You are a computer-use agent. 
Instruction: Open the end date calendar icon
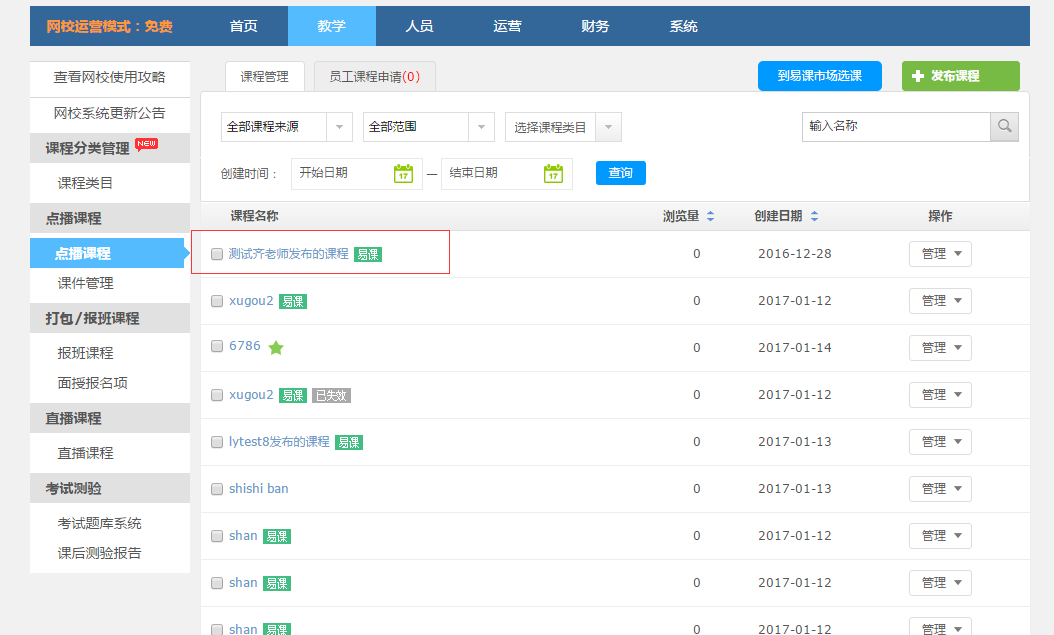[x=553, y=173]
